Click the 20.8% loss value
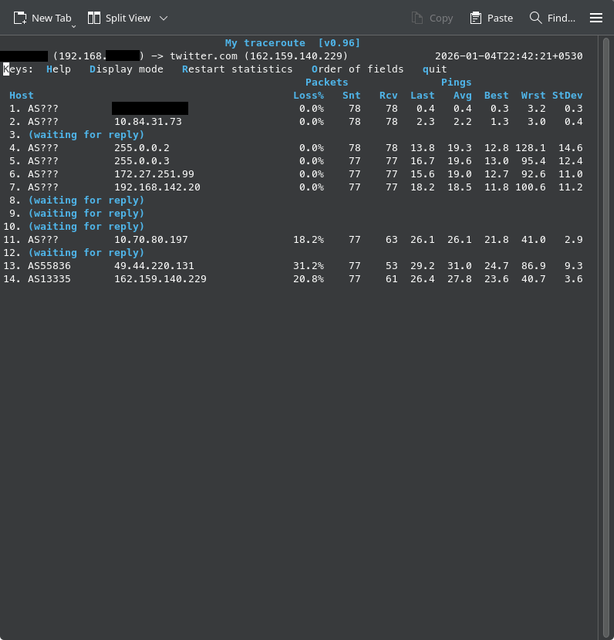 pyautogui.click(x=309, y=279)
